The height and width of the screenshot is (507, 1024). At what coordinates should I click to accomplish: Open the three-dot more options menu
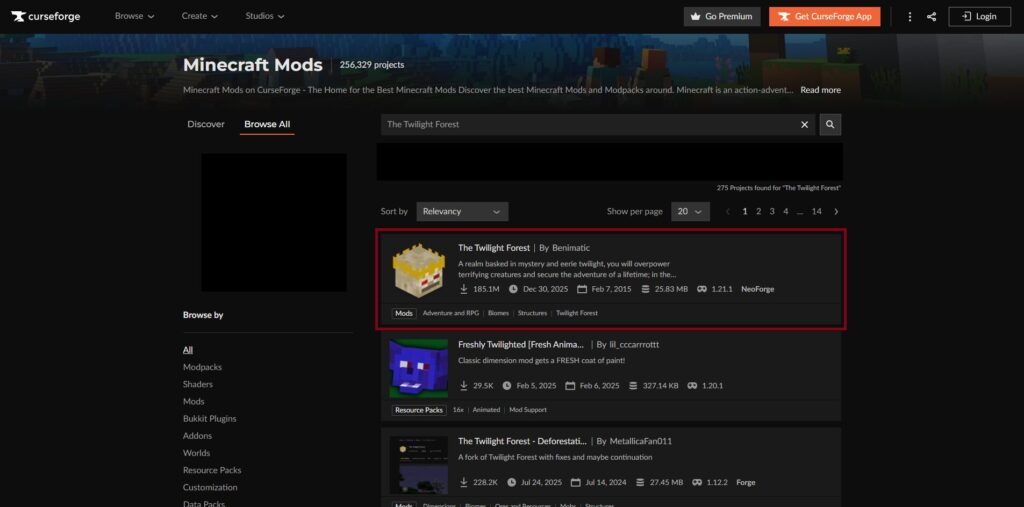[909, 16]
